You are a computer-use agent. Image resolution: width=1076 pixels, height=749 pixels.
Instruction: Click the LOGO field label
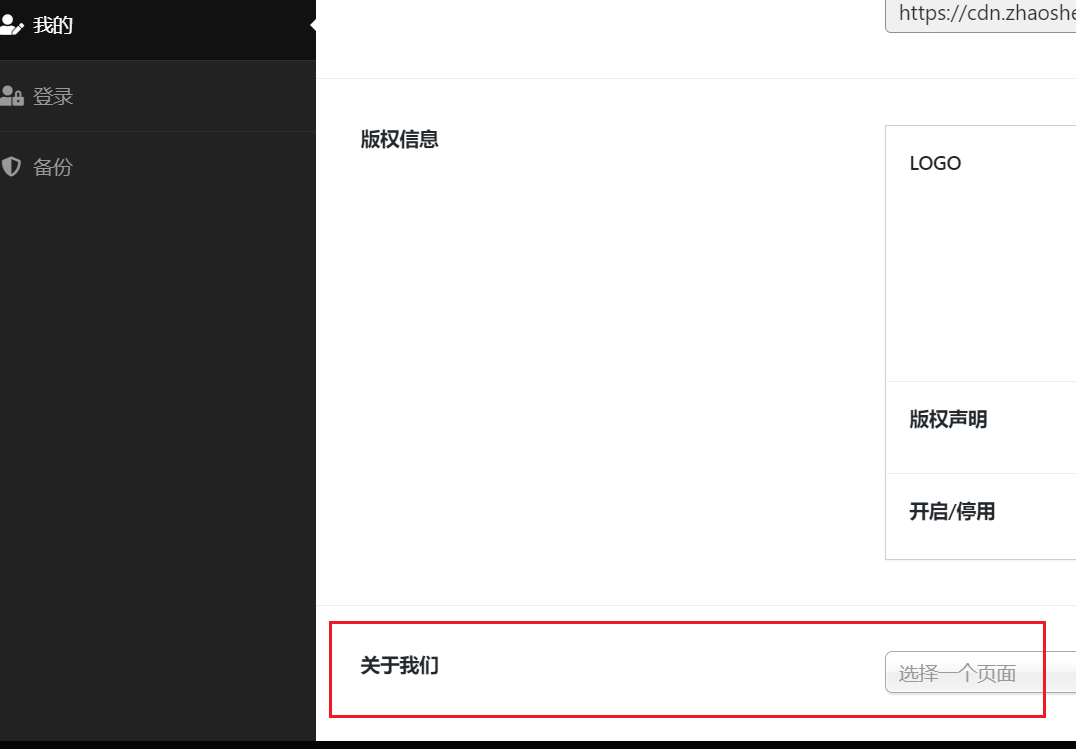tap(935, 163)
